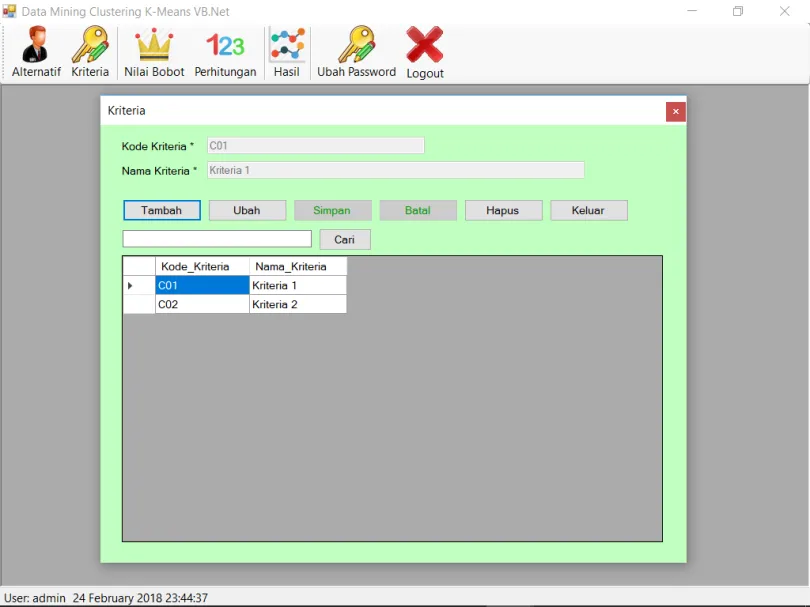Click the Kode_Kriteria column header
This screenshot has width=810, height=607.
tap(202, 266)
